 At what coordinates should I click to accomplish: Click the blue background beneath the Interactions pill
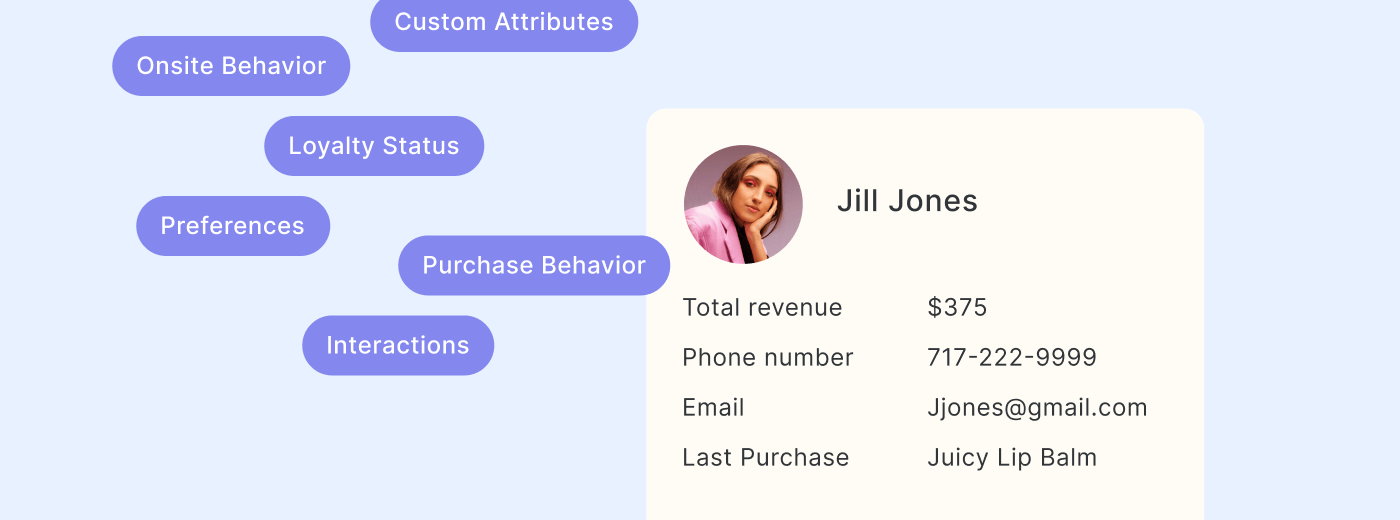coord(398,440)
